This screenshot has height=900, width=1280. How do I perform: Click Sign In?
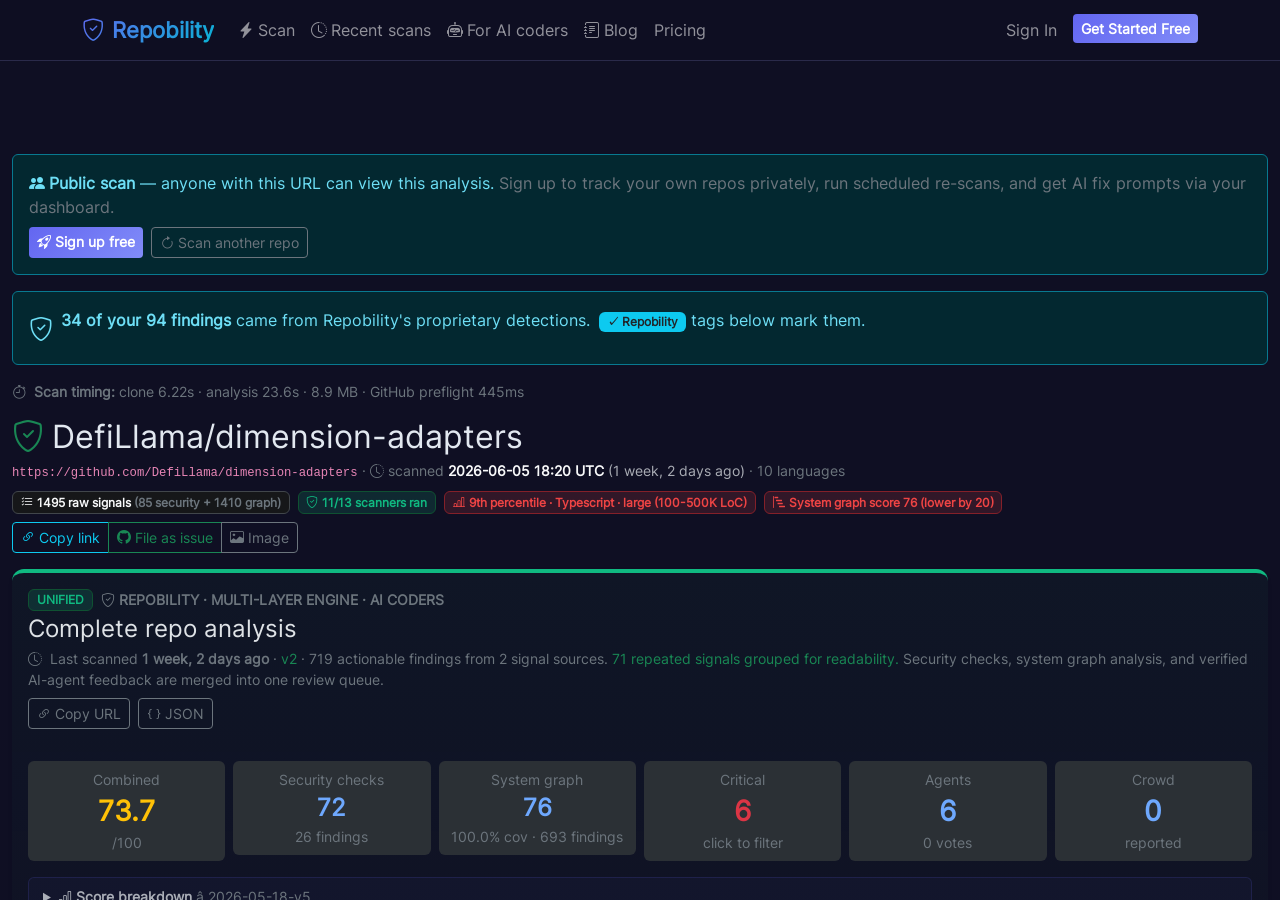tap(1031, 30)
